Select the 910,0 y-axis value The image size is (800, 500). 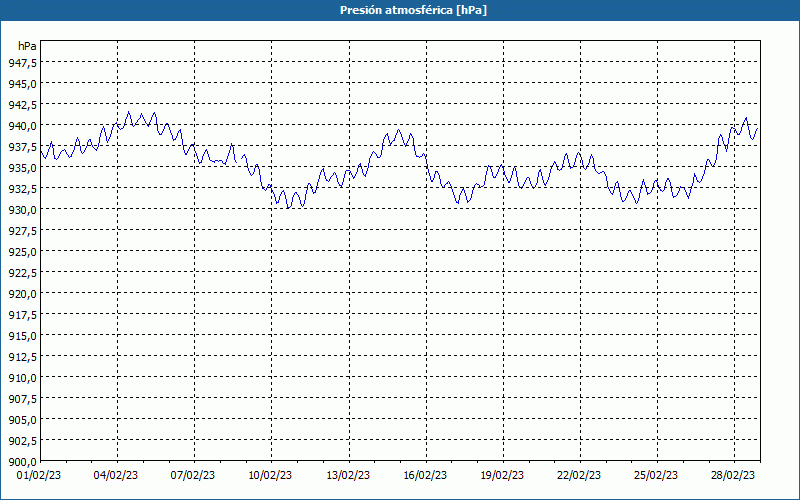pos(22,378)
